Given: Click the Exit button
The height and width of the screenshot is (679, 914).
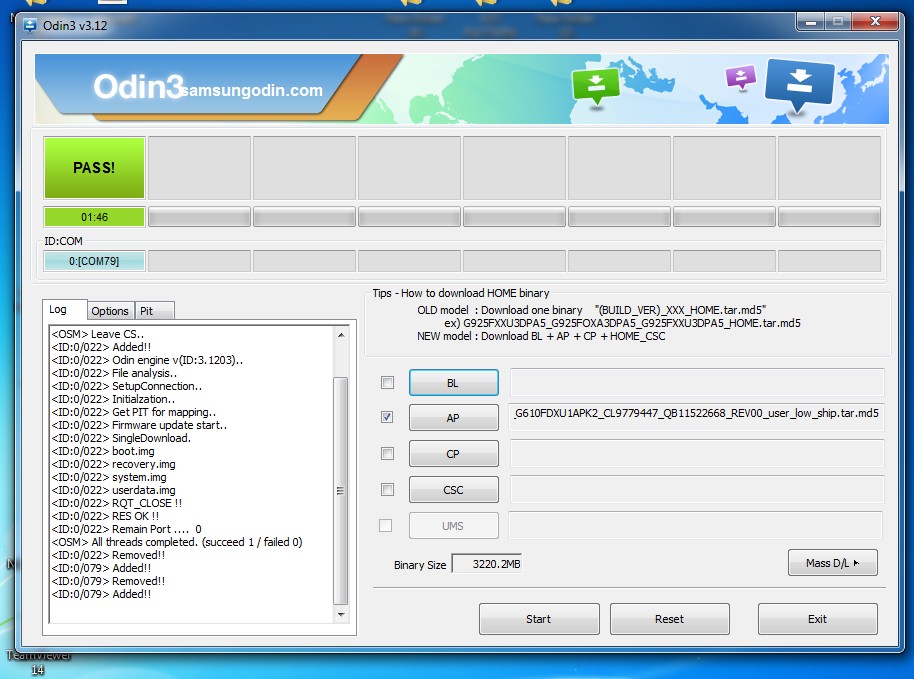Looking at the screenshot, I should 817,619.
